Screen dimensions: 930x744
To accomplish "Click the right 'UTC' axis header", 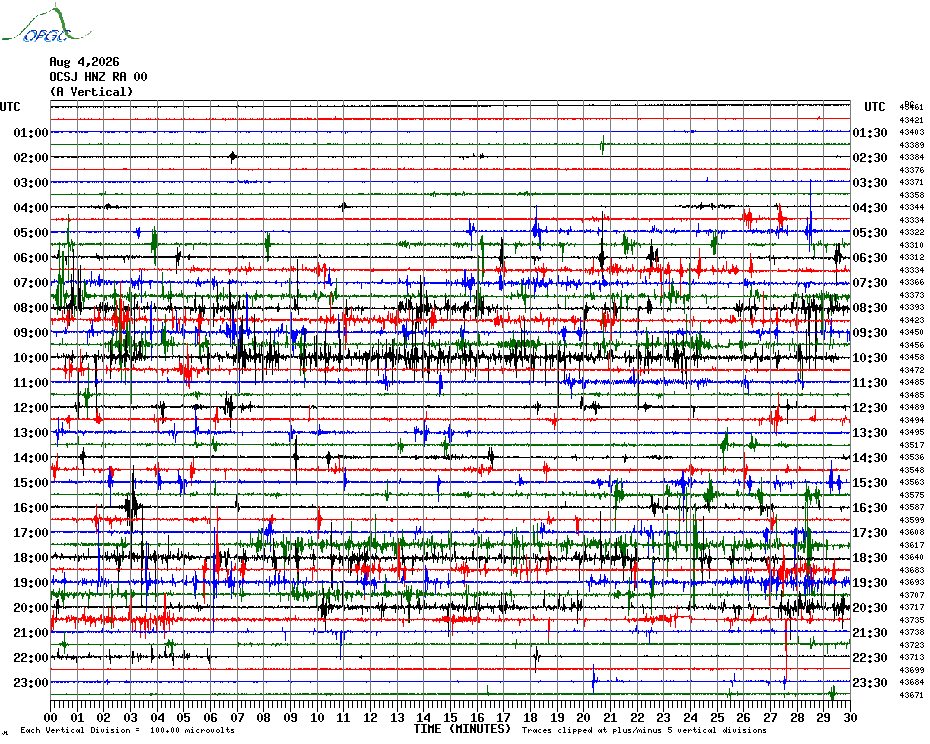I will [875, 107].
